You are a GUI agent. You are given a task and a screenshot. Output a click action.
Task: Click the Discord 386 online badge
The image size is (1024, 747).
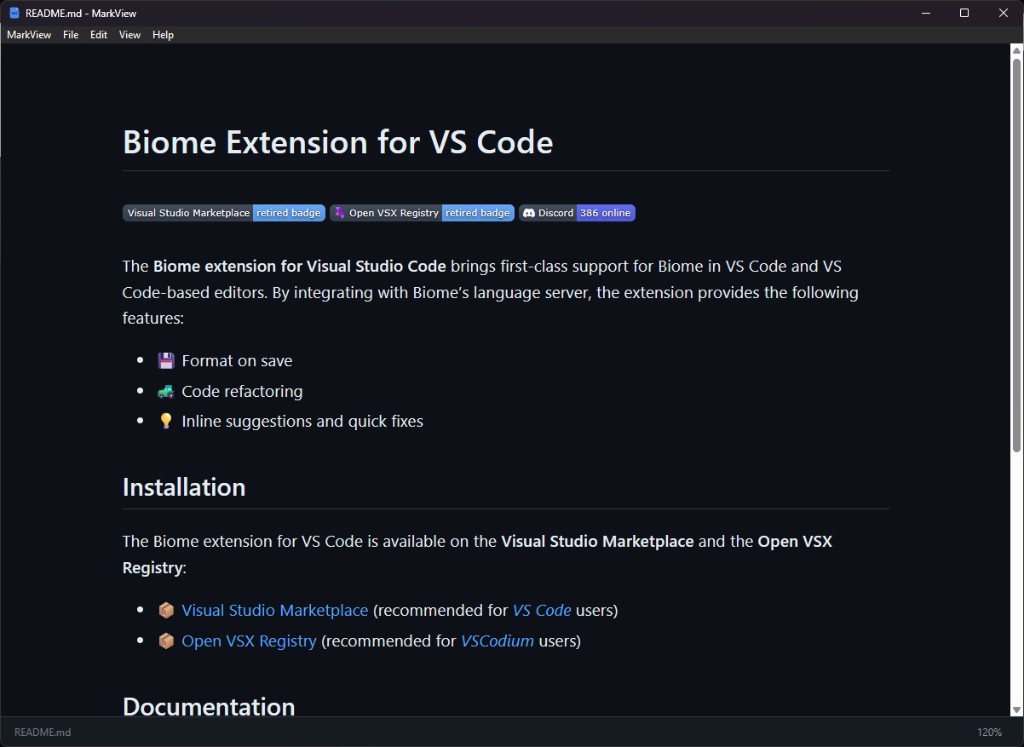[x=577, y=213]
